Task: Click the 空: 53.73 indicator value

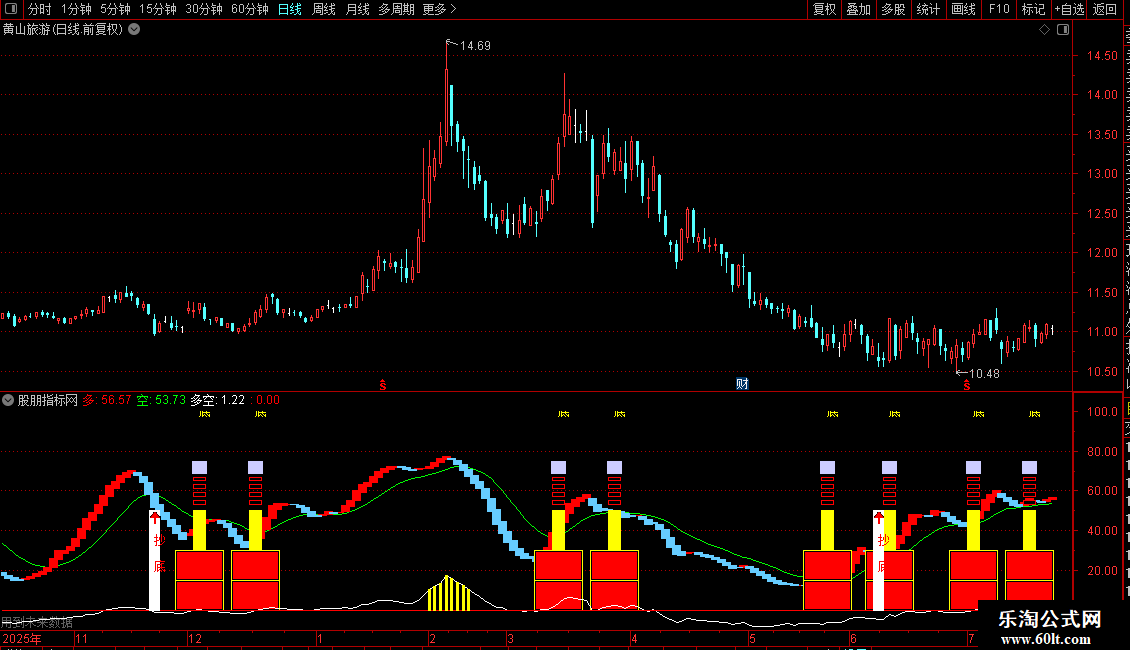Action: tap(161, 400)
